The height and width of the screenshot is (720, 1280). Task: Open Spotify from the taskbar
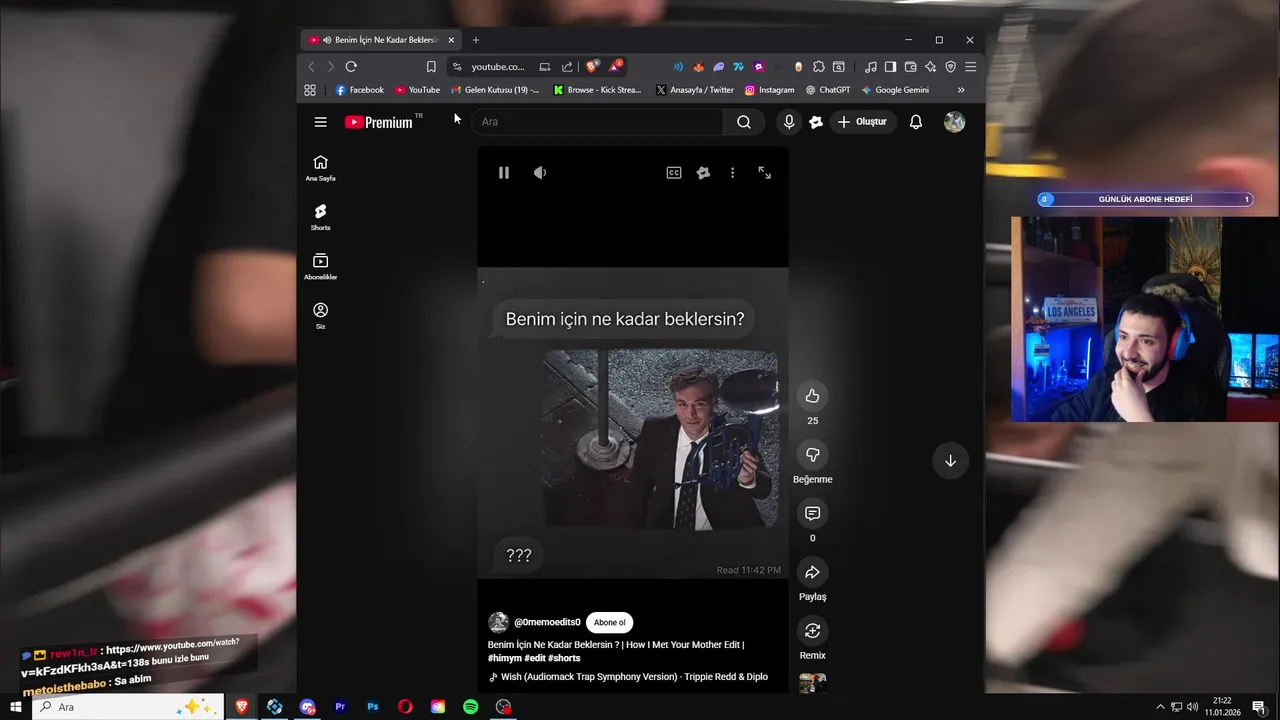471,707
